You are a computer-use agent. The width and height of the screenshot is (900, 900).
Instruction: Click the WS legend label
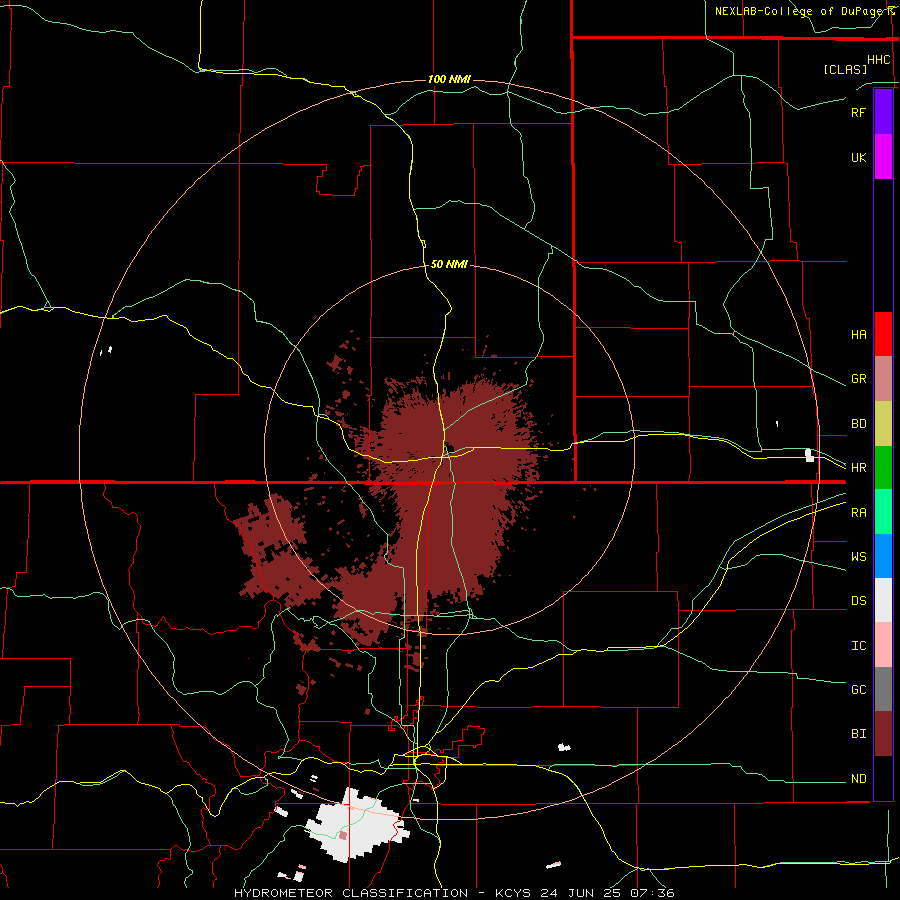tap(858, 557)
